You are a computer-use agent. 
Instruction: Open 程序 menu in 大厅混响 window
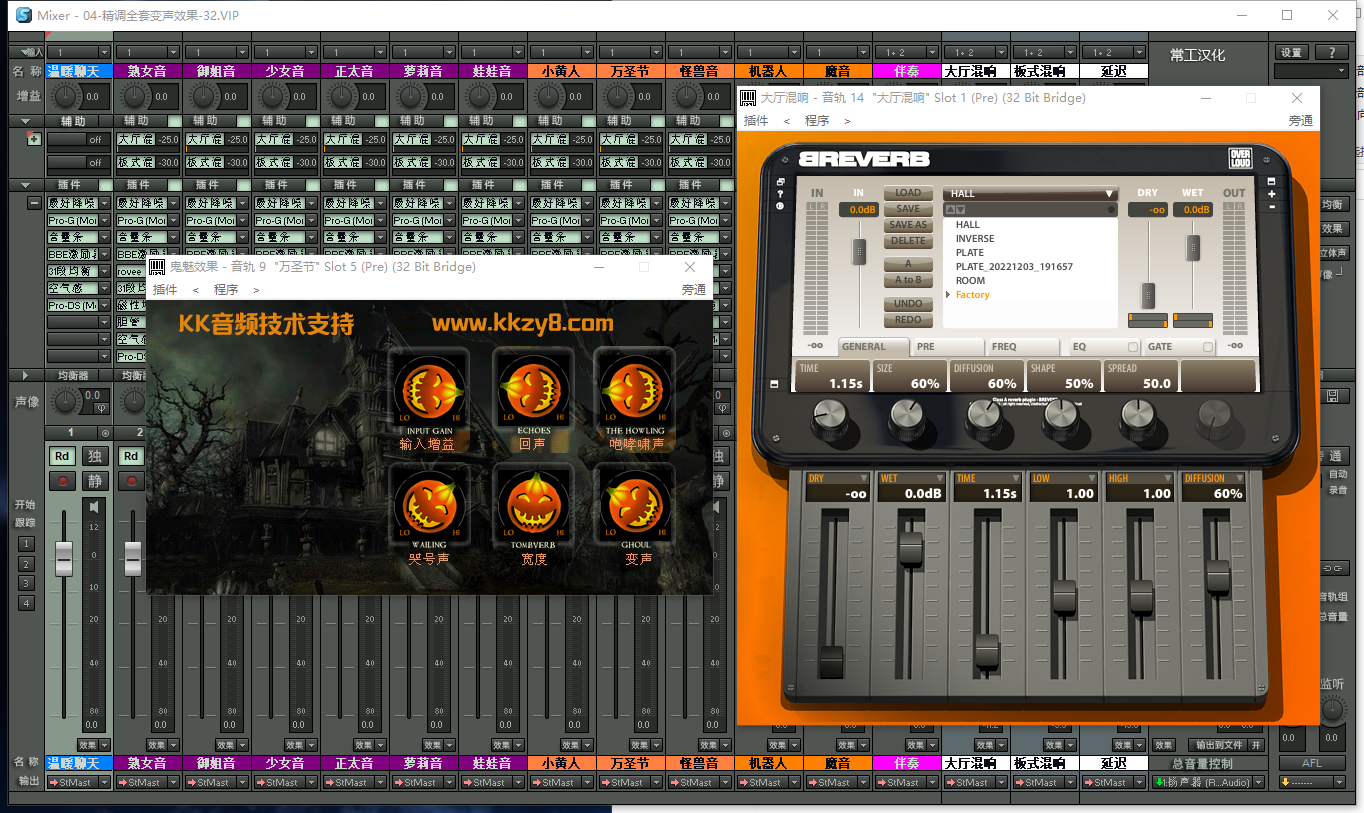[817, 120]
